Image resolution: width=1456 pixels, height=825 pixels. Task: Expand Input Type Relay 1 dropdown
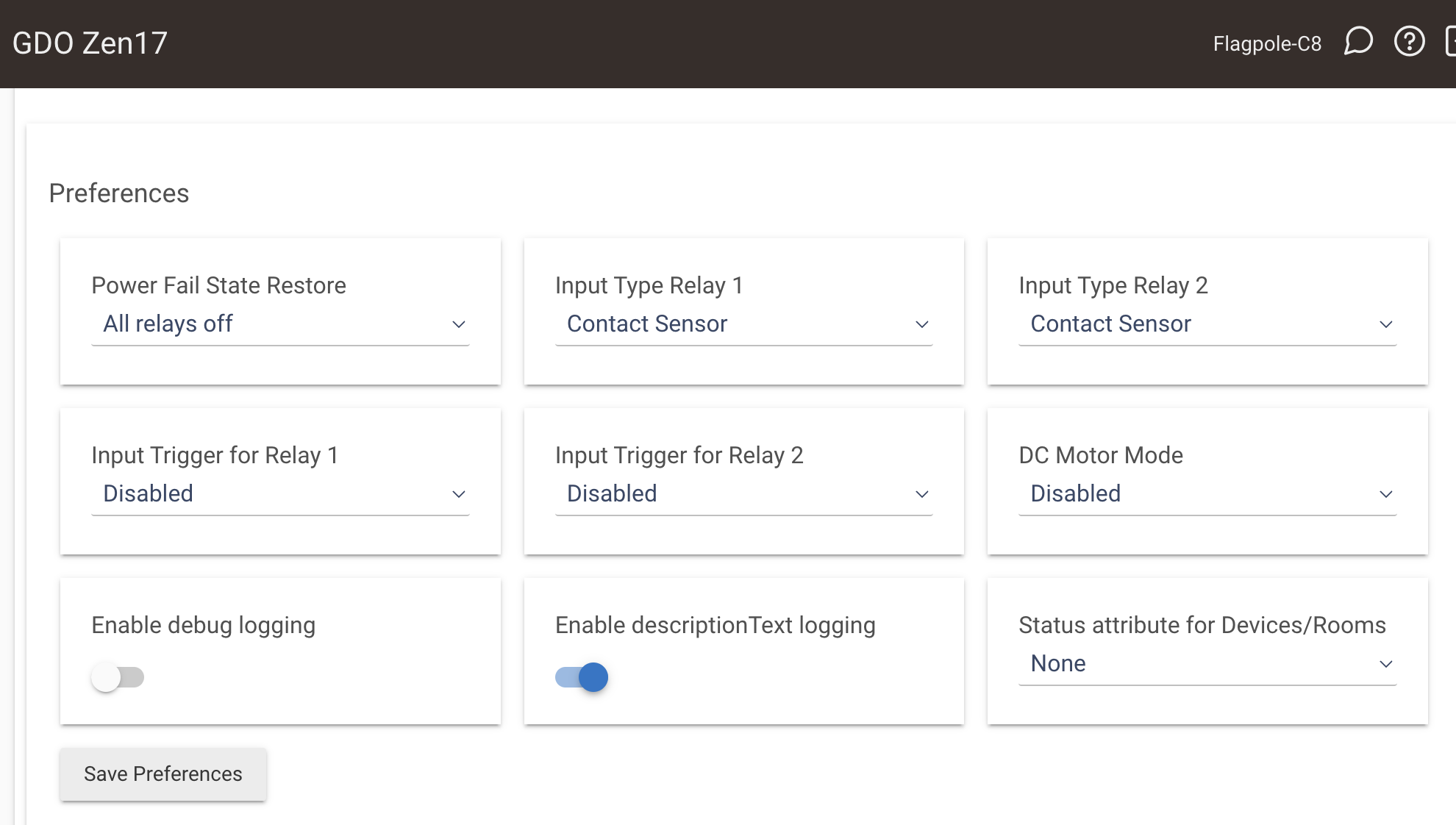coord(743,324)
